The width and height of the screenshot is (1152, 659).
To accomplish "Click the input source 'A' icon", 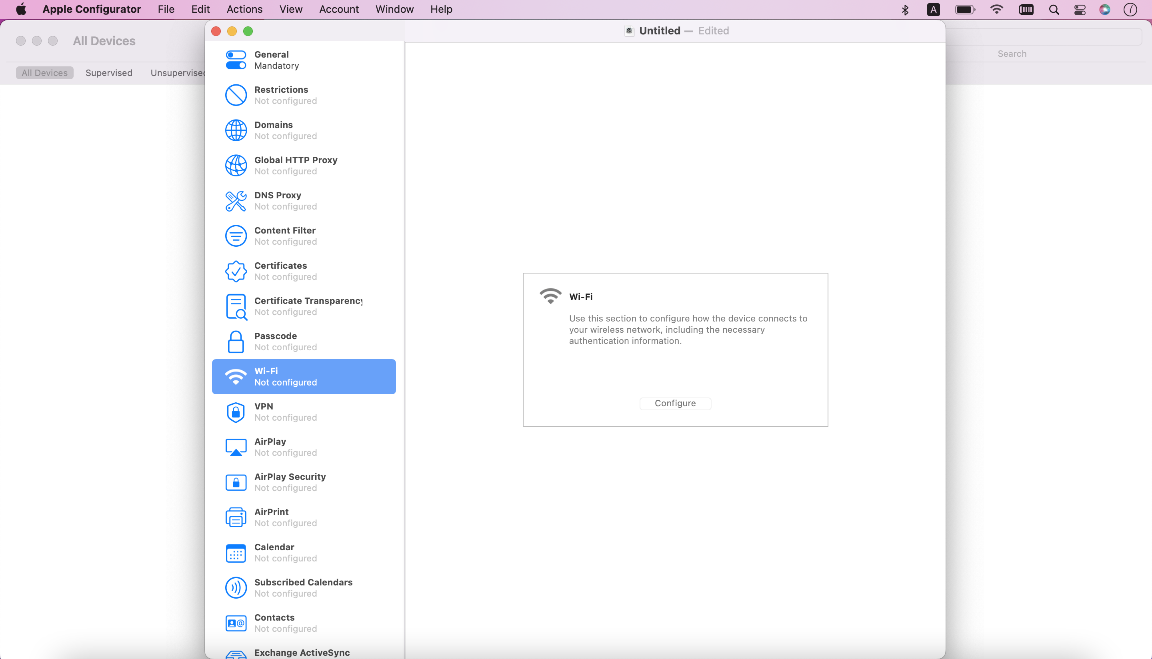I will (933, 10).
